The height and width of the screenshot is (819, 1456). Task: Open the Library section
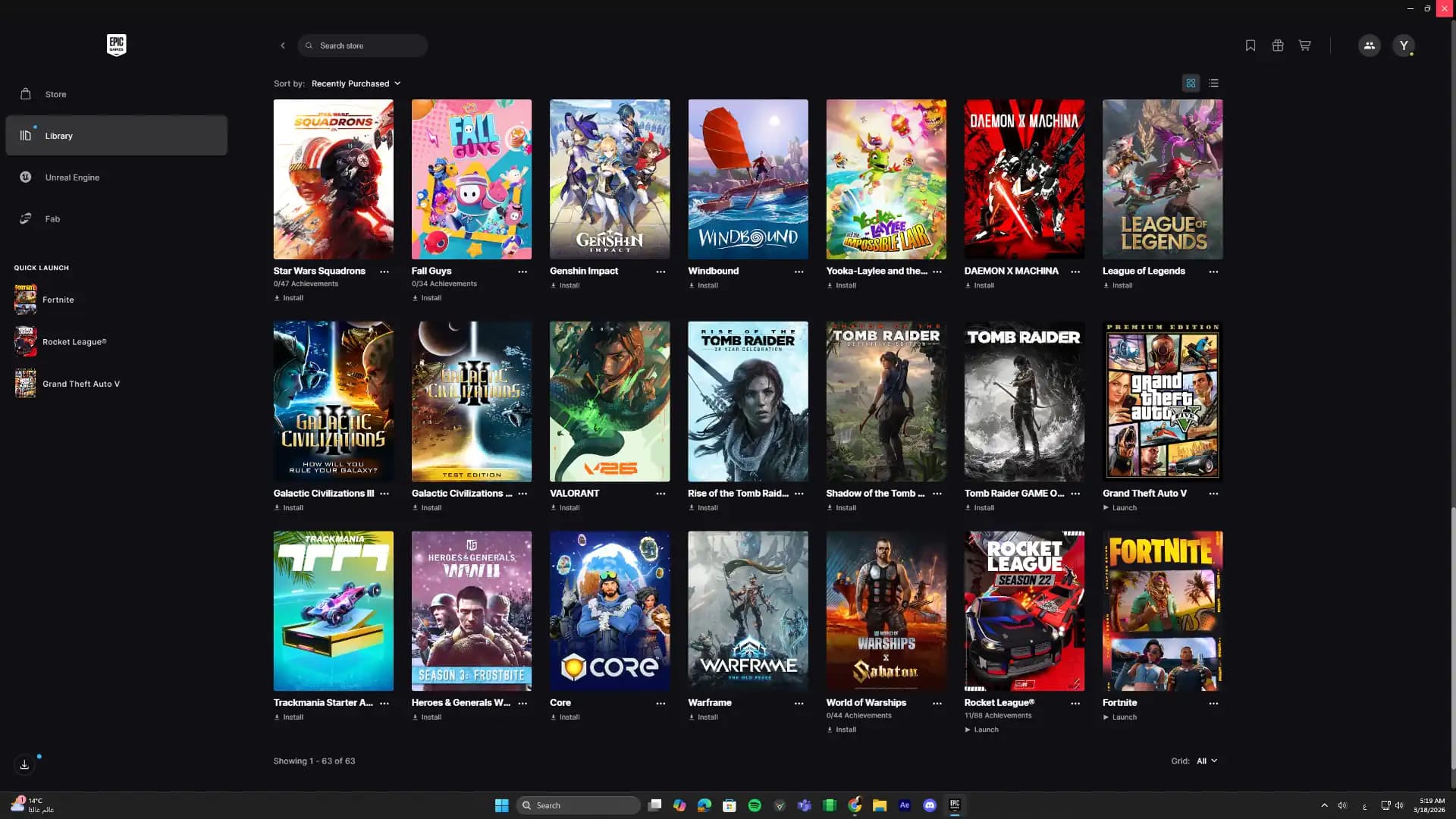[116, 136]
